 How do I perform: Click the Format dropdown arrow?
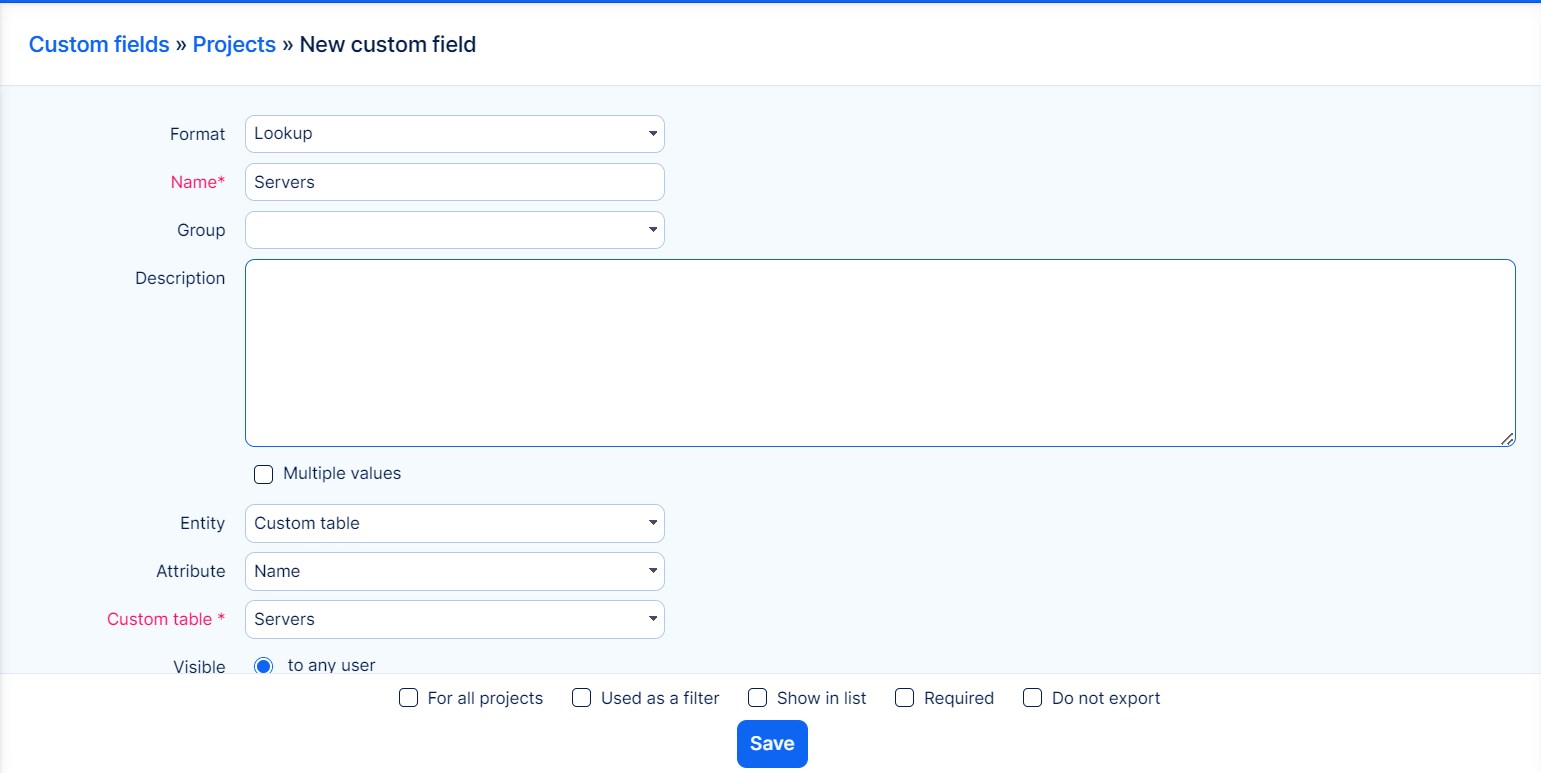pos(651,133)
